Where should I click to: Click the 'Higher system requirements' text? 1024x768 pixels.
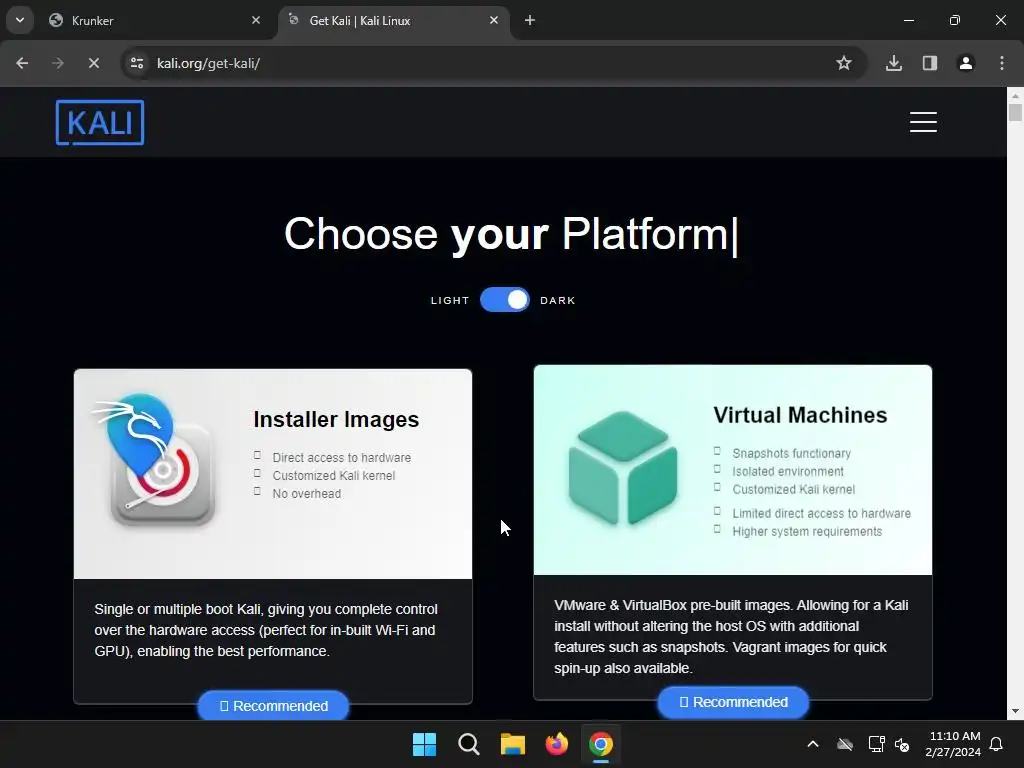[807, 532]
